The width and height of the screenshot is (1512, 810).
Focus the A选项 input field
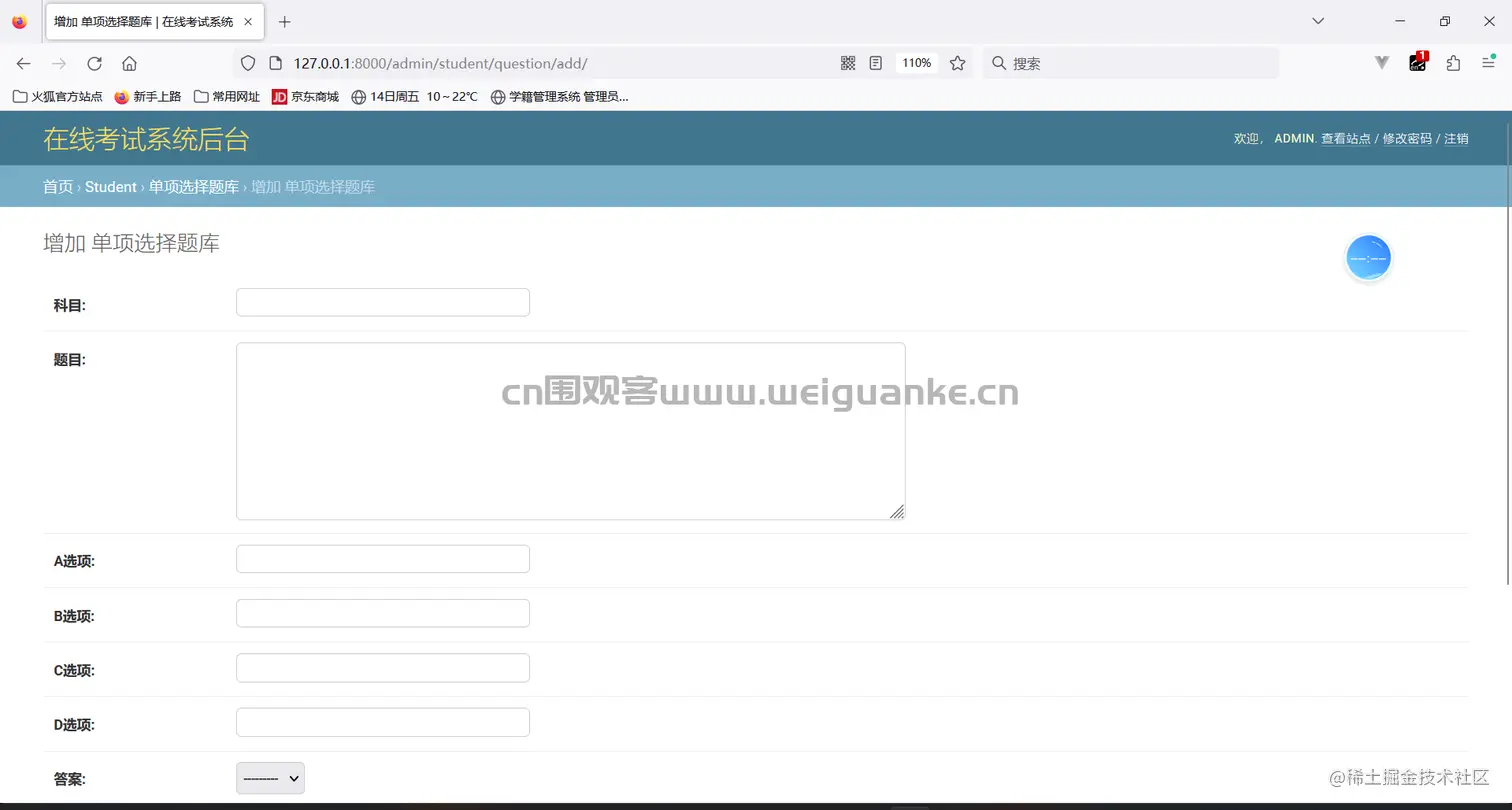(x=383, y=559)
